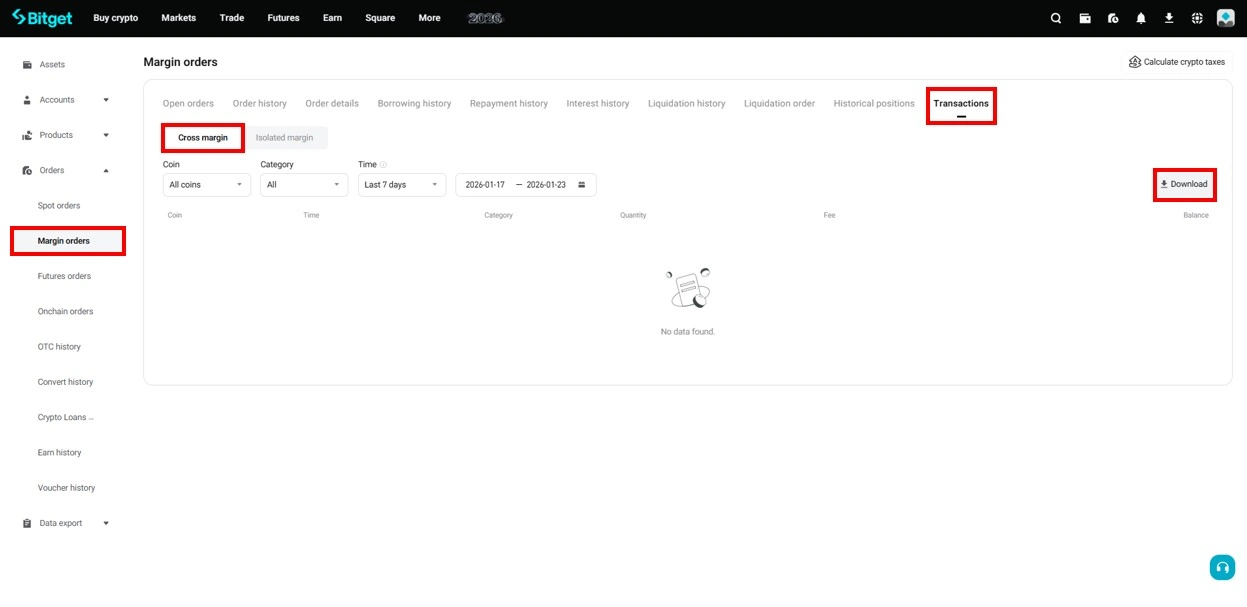Viewport: 1247px width, 607px height.
Task: Open the orders history clock icon in the header
Action: (1113, 18)
